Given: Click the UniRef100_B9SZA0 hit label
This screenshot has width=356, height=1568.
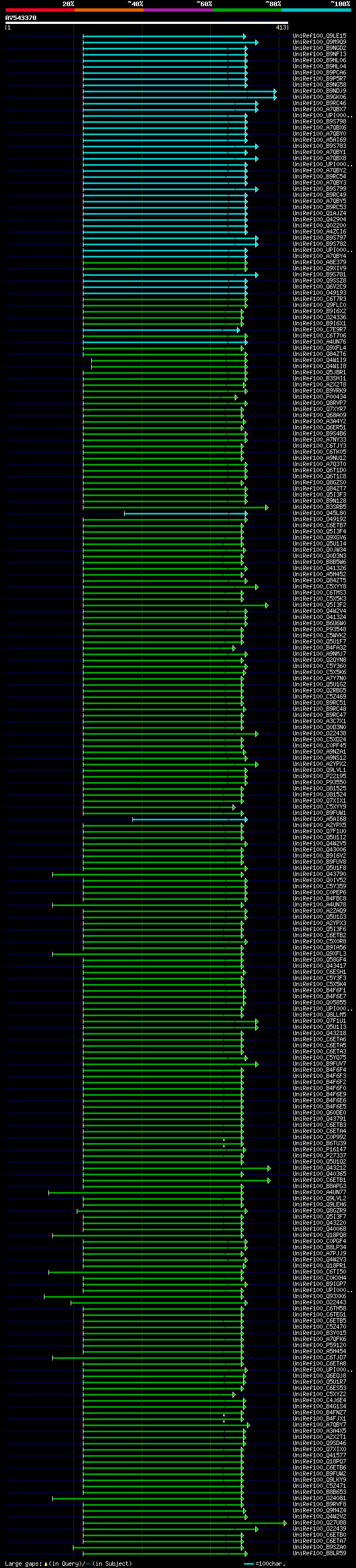Looking at the screenshot, I should click(x=319, y=1547).
